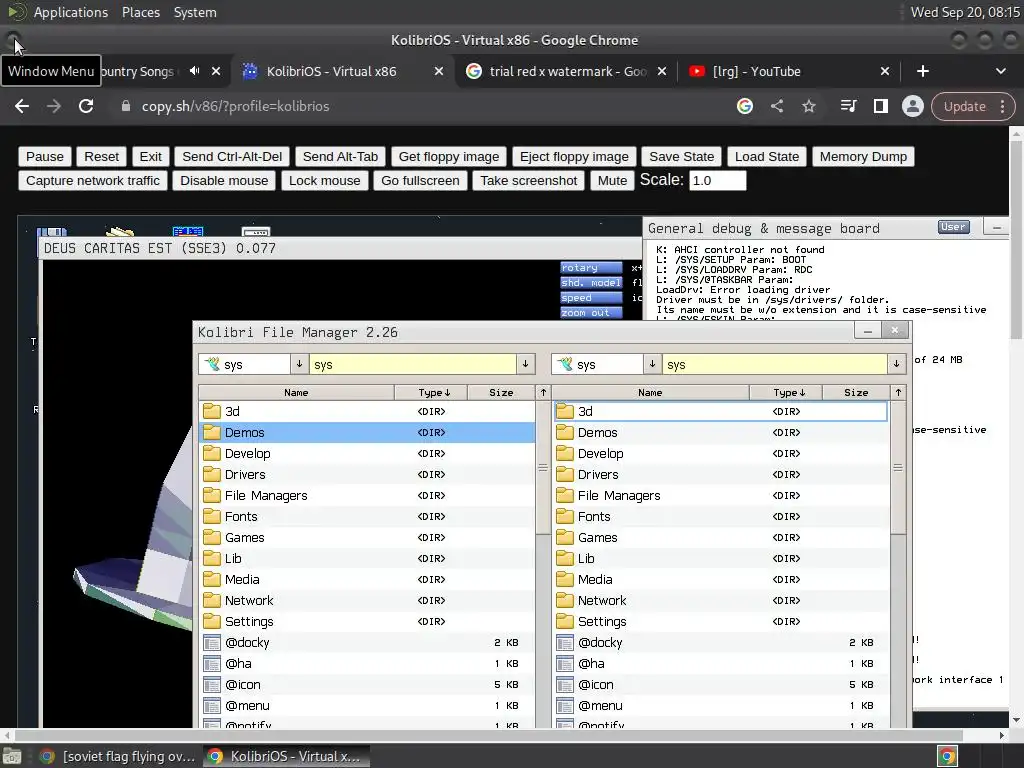Click the Memory Dump button
This screenshot has width=1024, height=768.
[x=863, y=157]
